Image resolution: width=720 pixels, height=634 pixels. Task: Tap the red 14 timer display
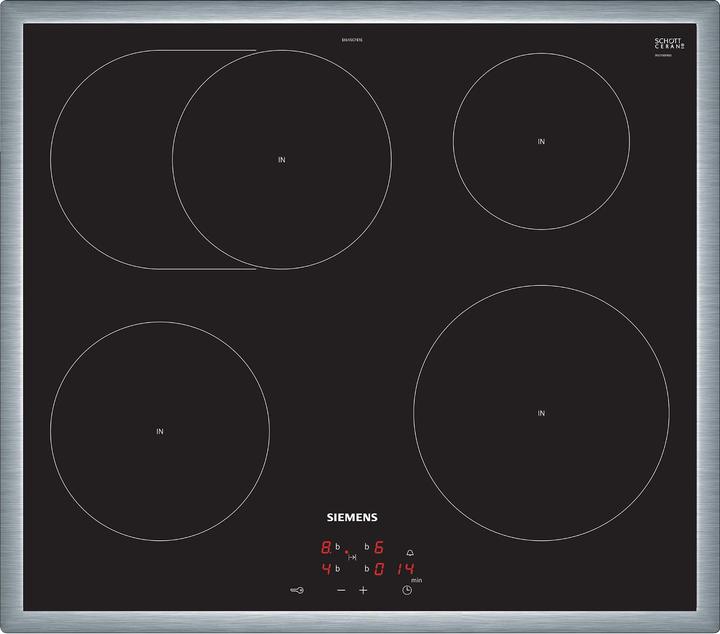click(x=406, y=569)
